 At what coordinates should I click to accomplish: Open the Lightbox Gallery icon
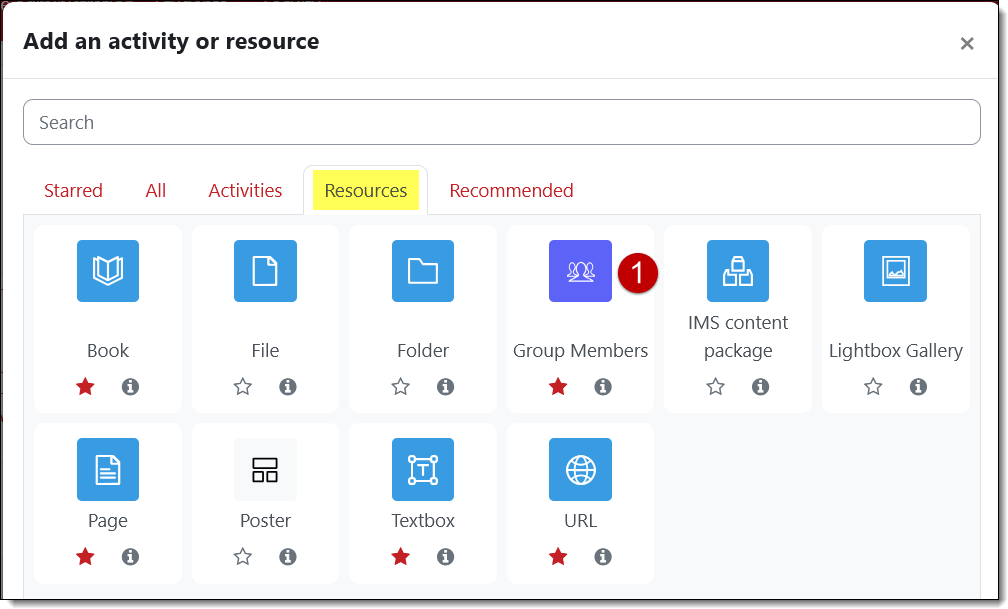coord(896,271)
